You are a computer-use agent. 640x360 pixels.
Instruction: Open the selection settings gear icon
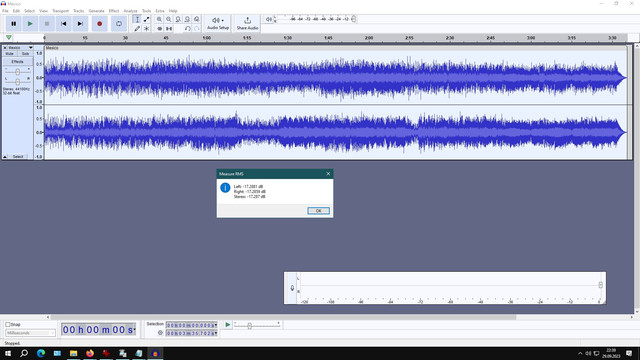(x=160, y=333)
